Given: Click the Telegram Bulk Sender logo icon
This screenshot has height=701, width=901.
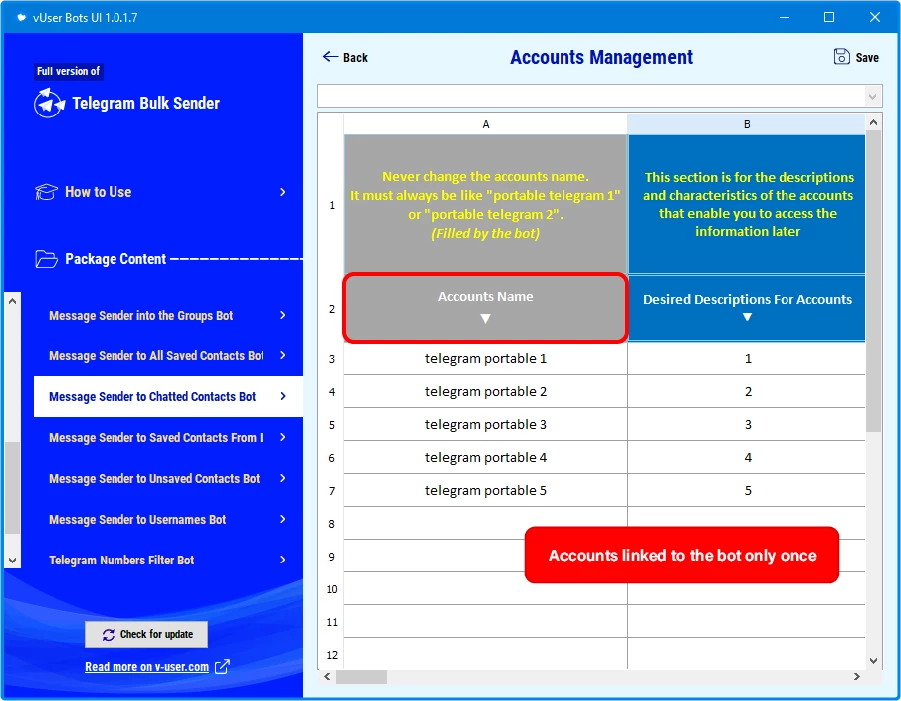Looking at the screenshot, I should 49,103.
